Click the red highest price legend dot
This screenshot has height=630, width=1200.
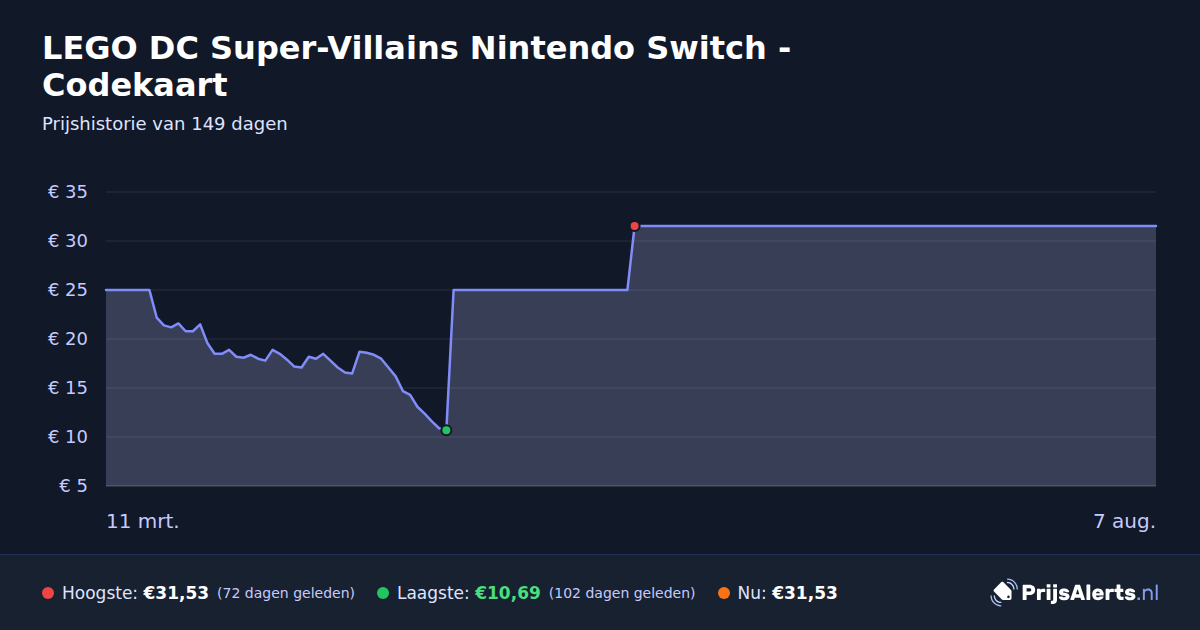[48, 593]
